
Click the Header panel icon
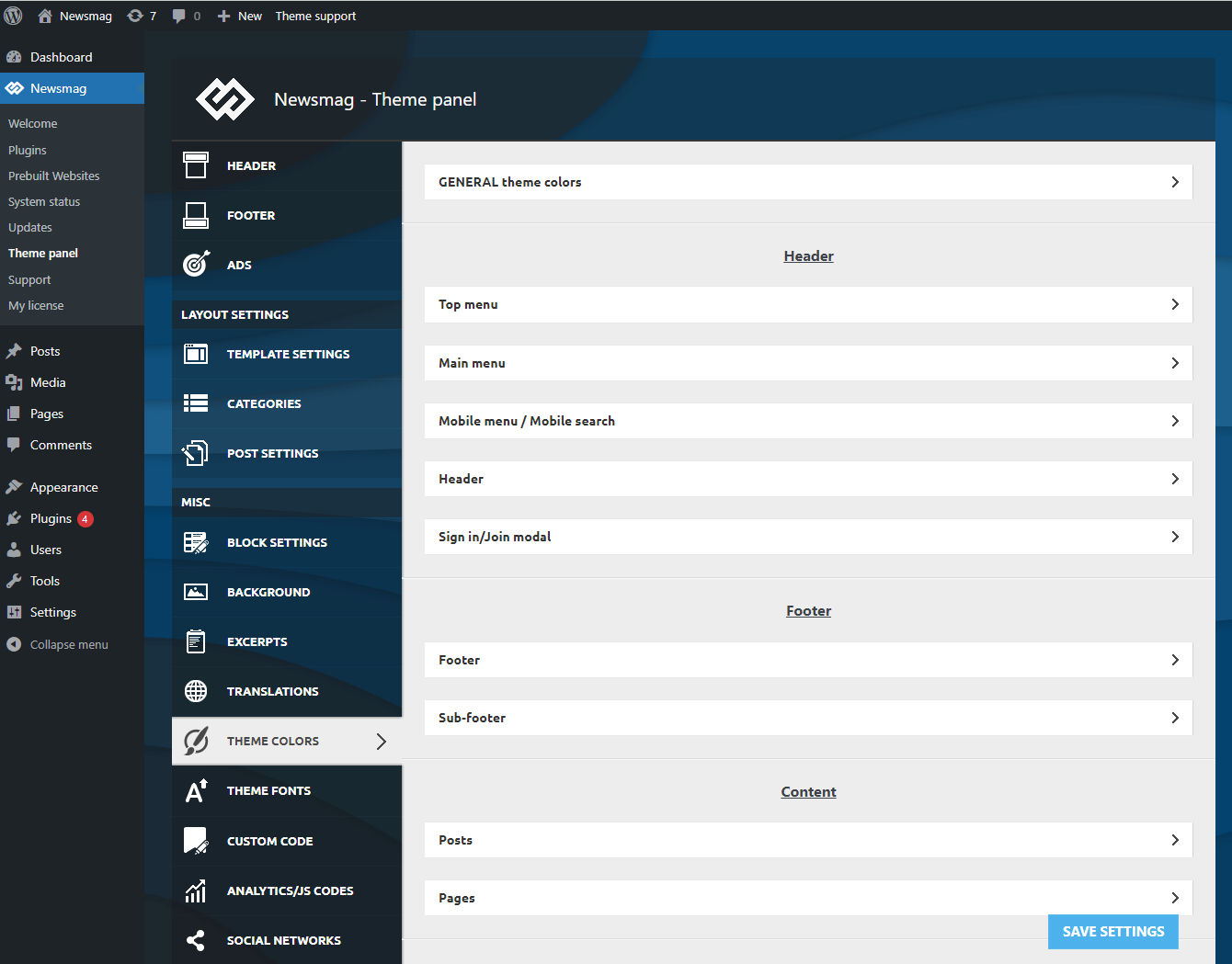pyautogui.click(x=196, y=165)
